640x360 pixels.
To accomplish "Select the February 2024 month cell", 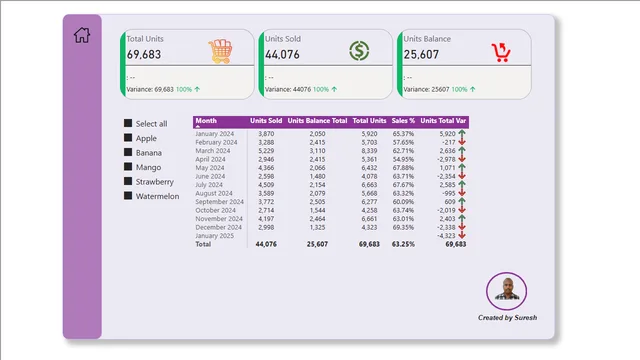I will click(x=216, y=142).
